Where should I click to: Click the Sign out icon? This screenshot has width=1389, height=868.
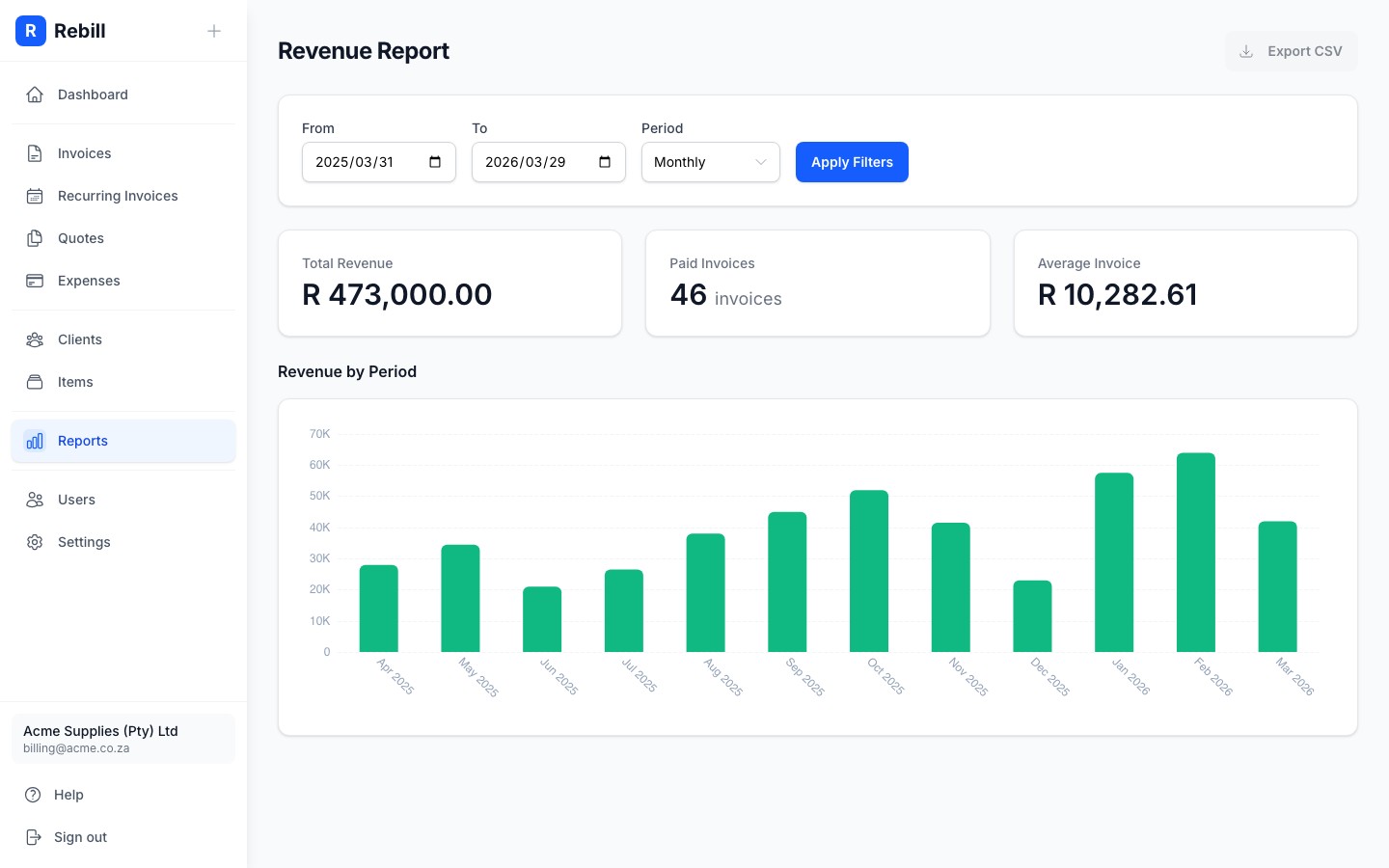point(35,837)
